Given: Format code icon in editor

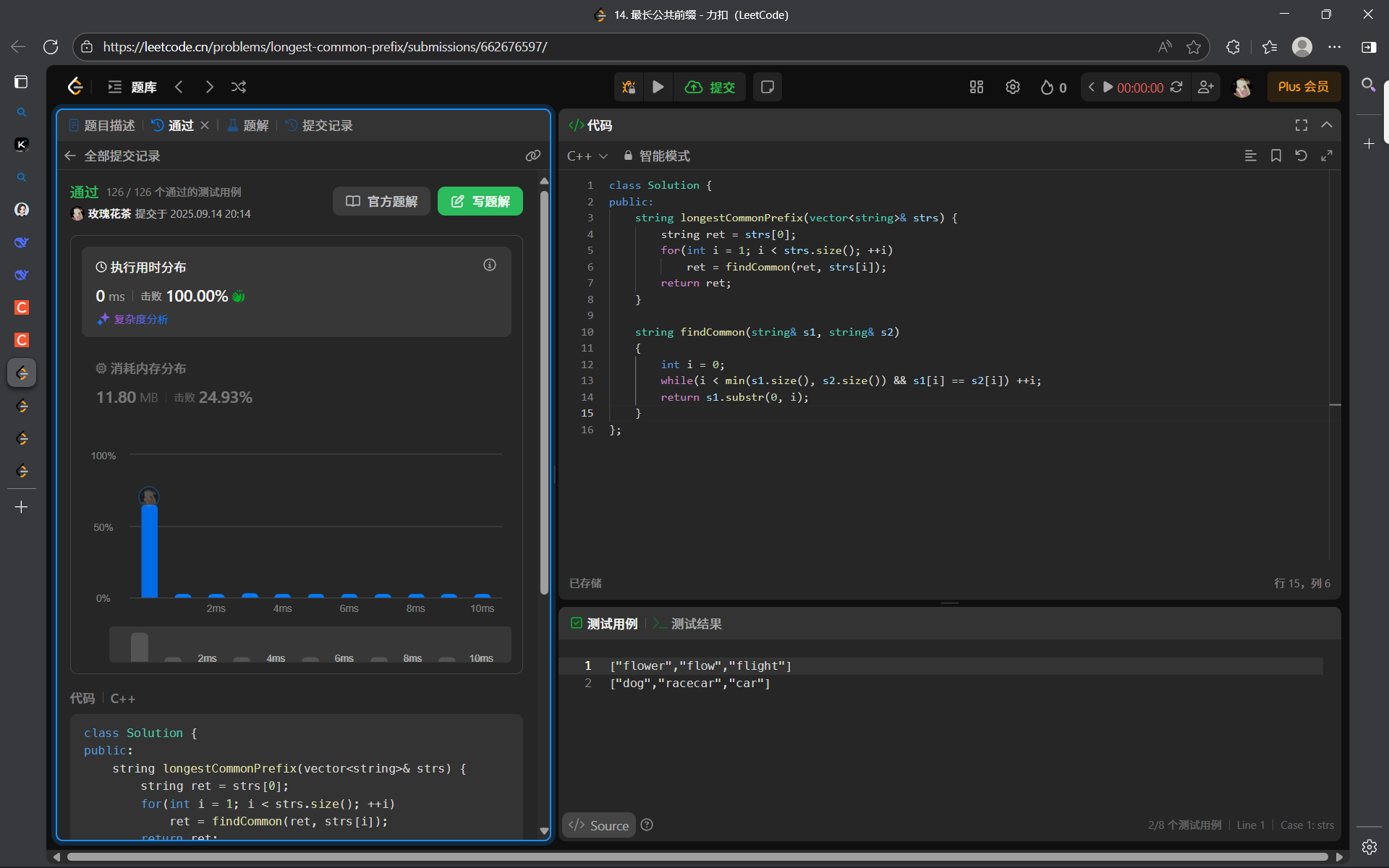Looking at the screenshot, I should tap(1250, 156).
